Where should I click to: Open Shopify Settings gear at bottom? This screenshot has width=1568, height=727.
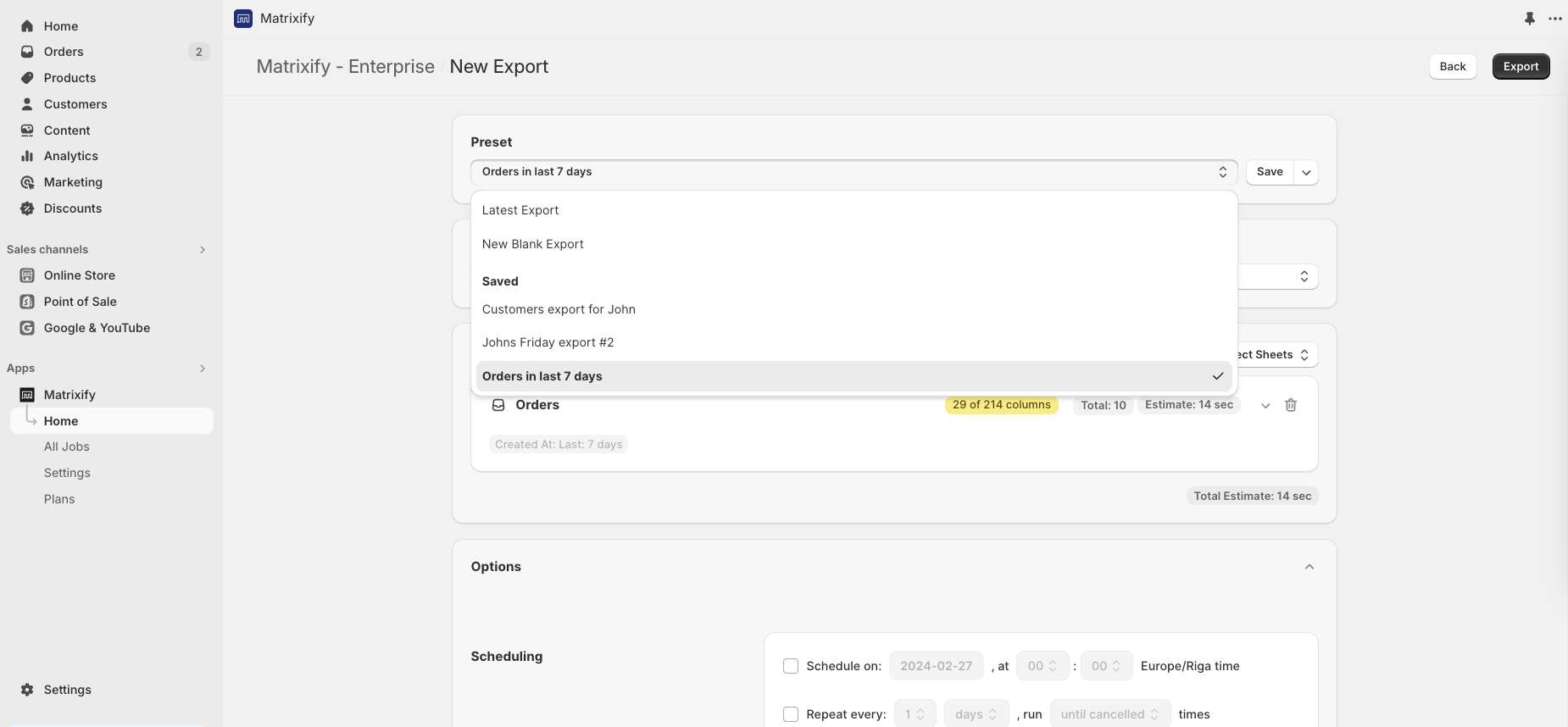coord(67,690)
